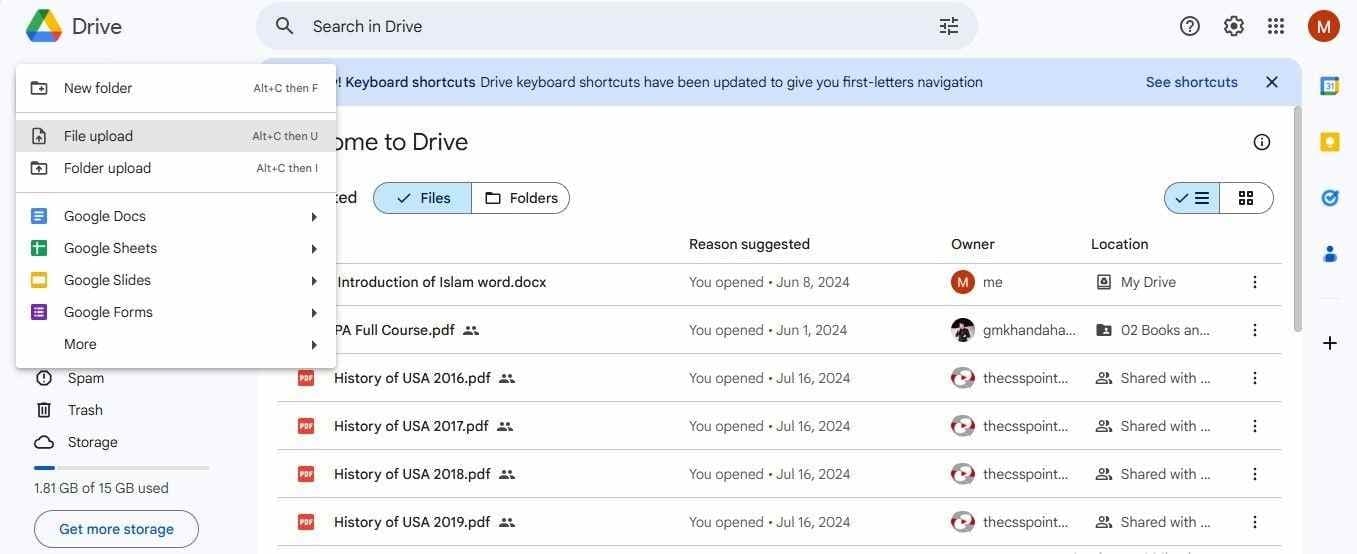The width and height of the screenshot is (1357, 554).
Task: Click the Location column header
Action: coord(1119,244)
